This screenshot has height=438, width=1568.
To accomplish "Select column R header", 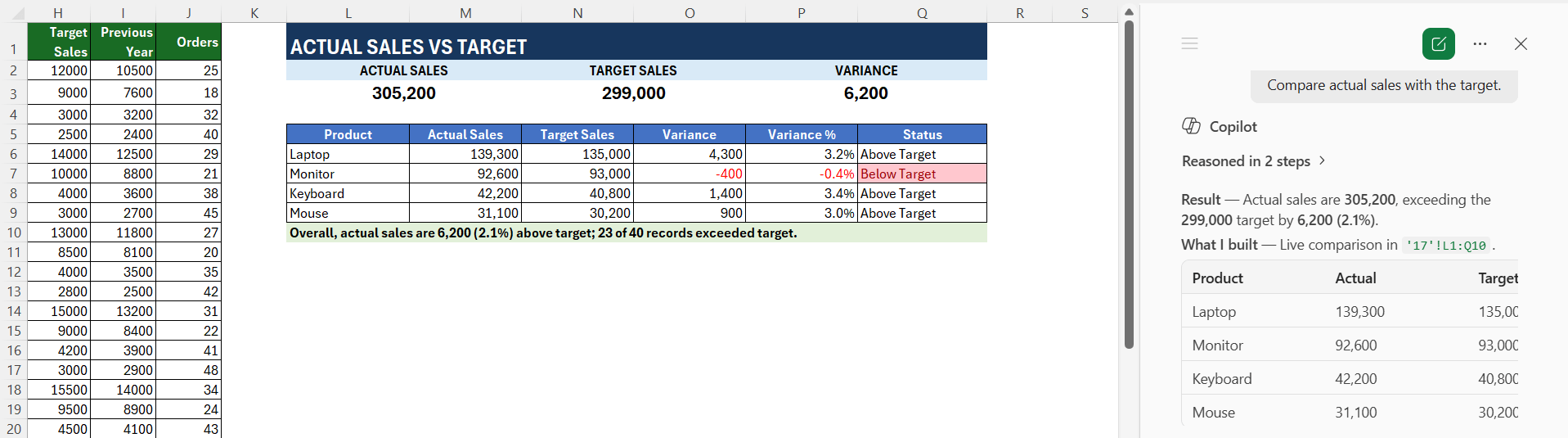I will [1020, 12].
